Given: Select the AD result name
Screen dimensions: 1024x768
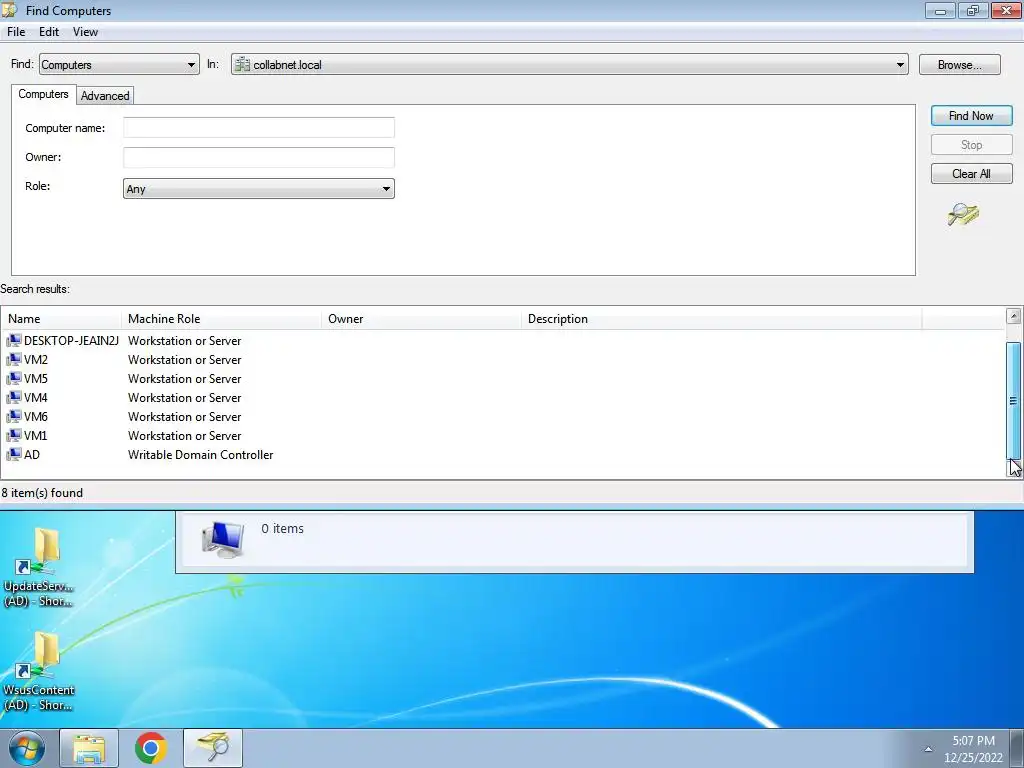Looking at the screenshot, I should click(32, 454).
